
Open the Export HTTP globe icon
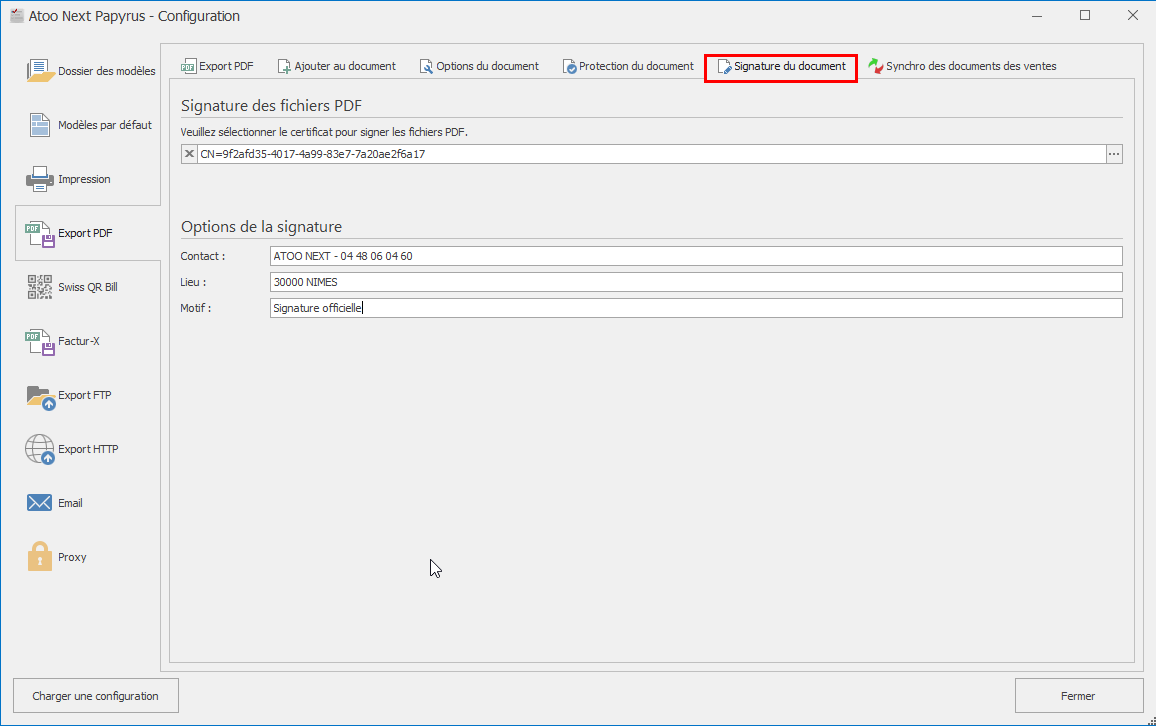(40, 449)
